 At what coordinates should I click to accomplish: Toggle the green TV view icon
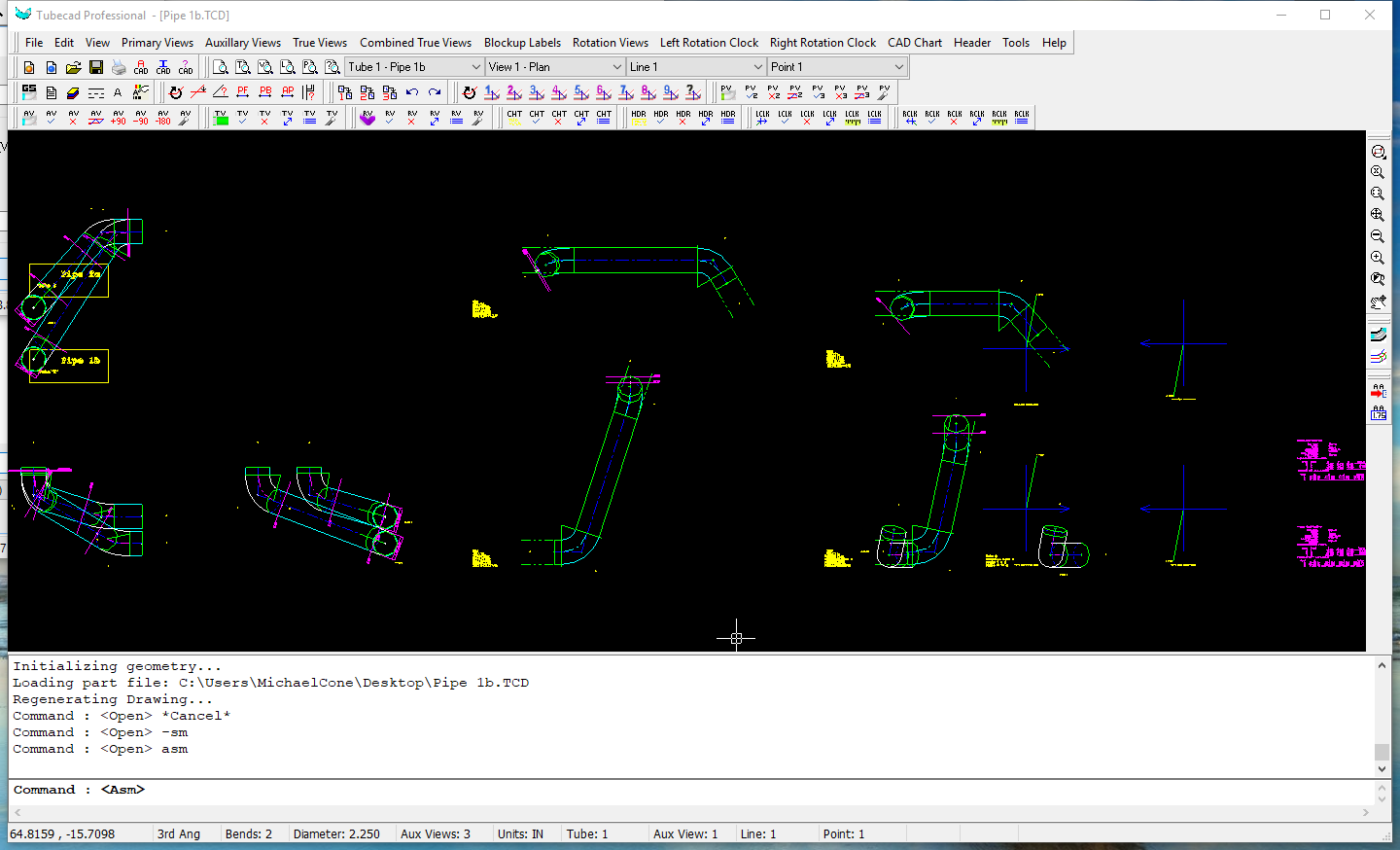221,117
